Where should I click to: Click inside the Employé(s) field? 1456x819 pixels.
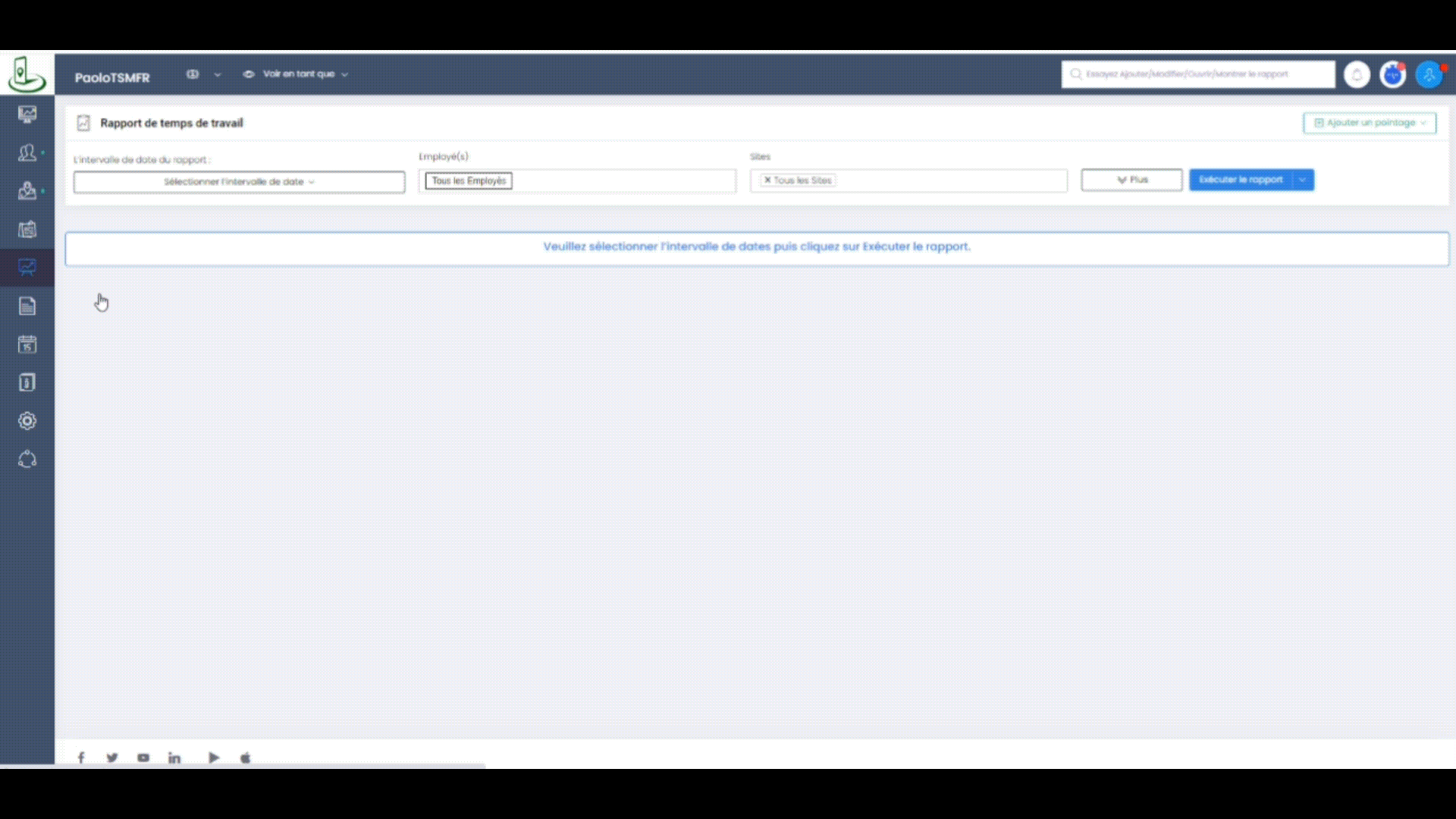(x=577, y=180)
